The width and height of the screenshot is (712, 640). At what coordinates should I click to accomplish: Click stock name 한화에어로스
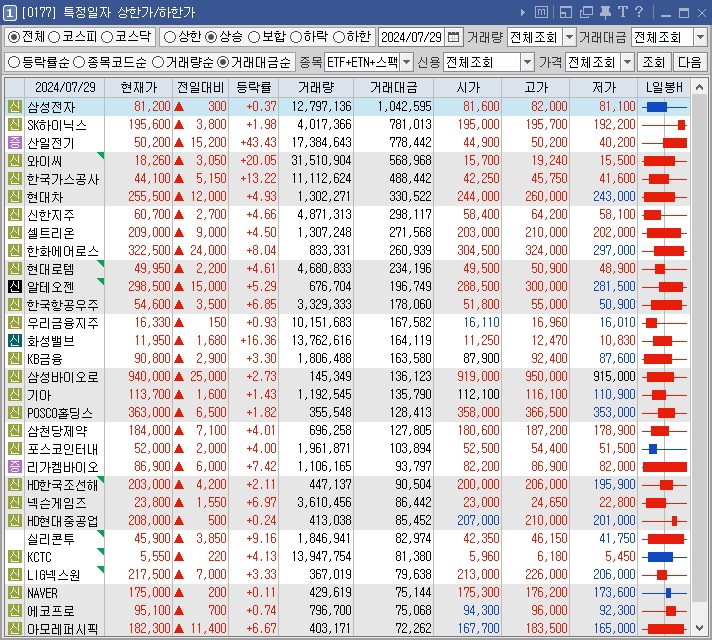coord(62,251)
